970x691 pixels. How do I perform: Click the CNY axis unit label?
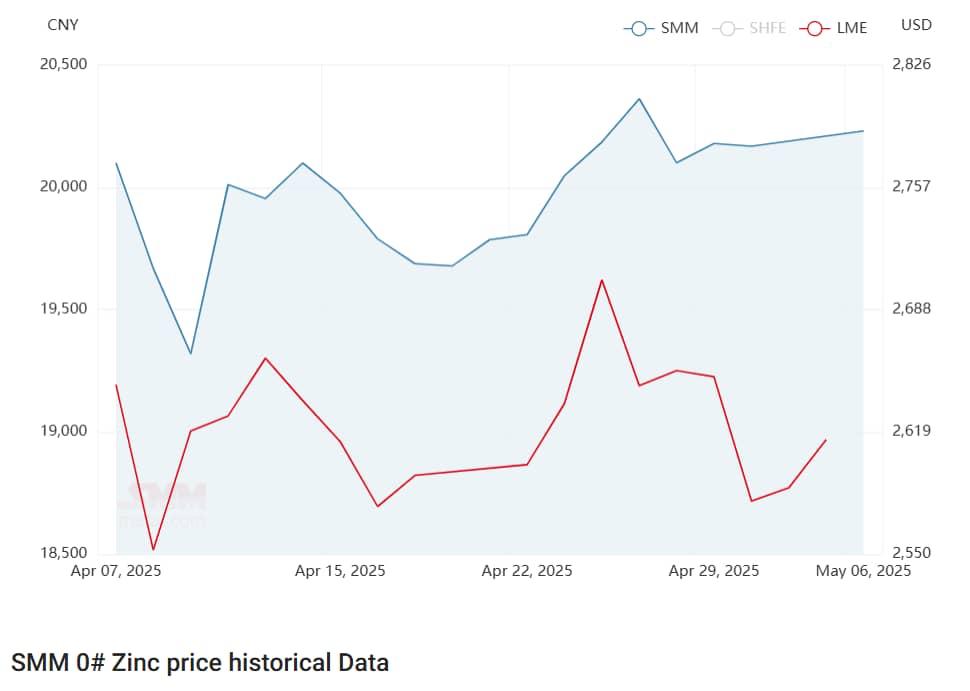click(x=63, y=25)
